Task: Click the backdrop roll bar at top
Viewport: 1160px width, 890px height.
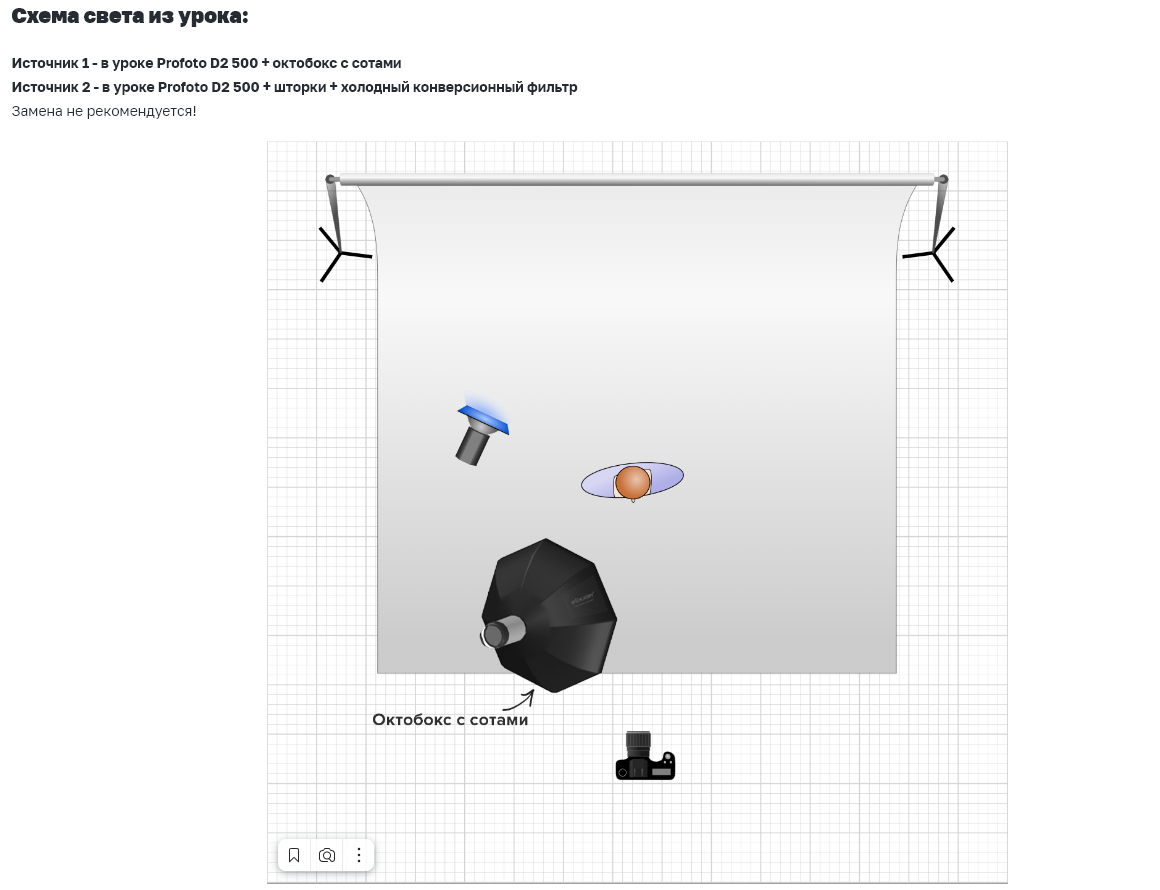Action: point(636,181)
